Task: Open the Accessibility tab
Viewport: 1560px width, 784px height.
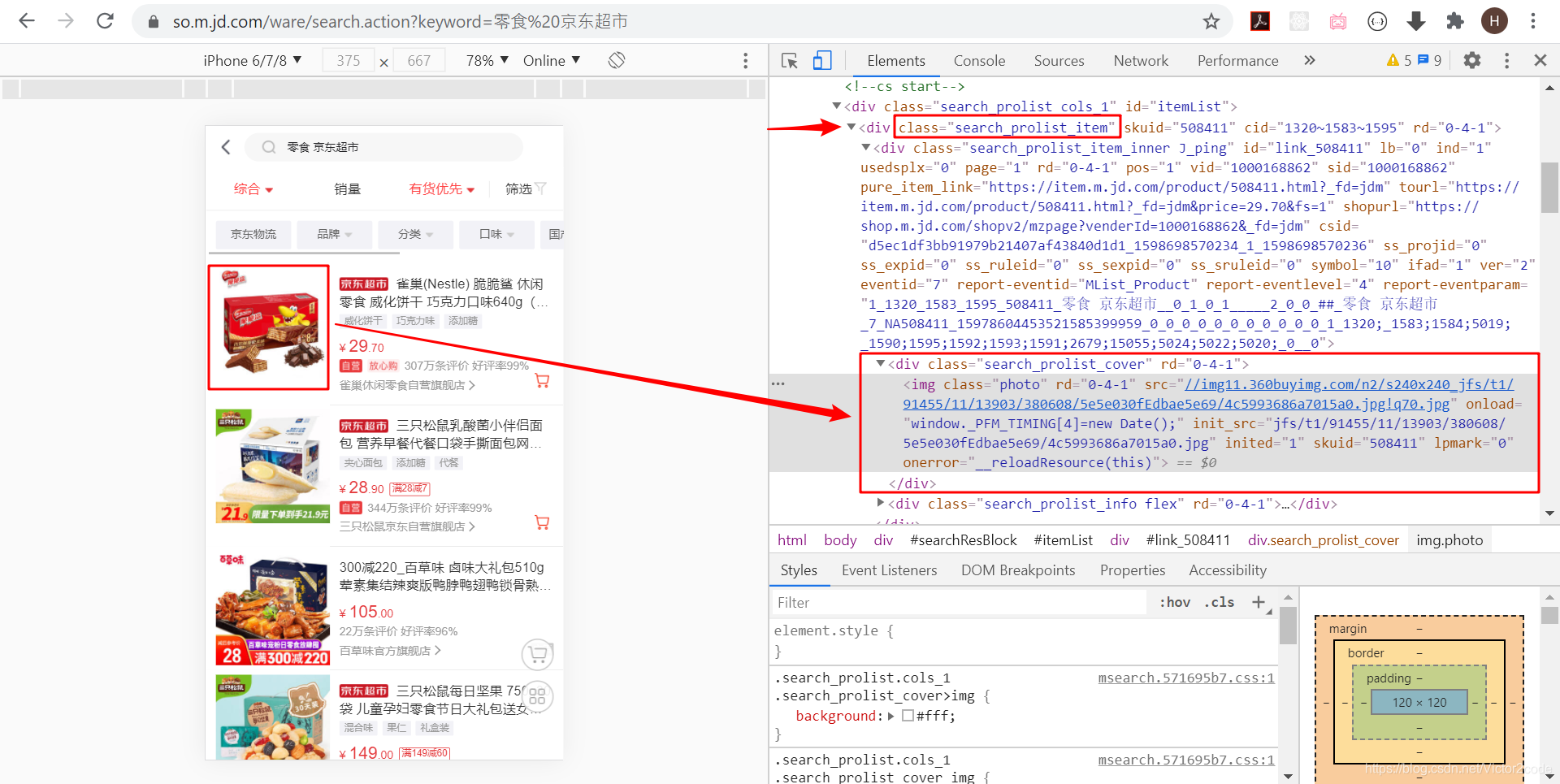Action: tap(1228, 570)
